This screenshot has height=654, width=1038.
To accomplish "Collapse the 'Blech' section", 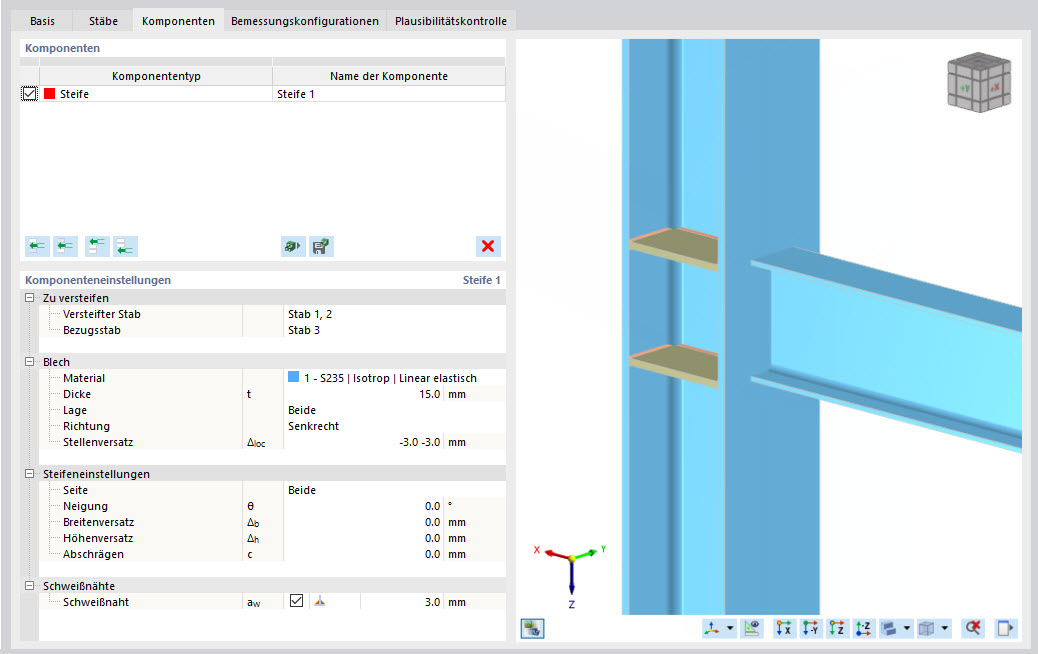I will click(29, 362).
